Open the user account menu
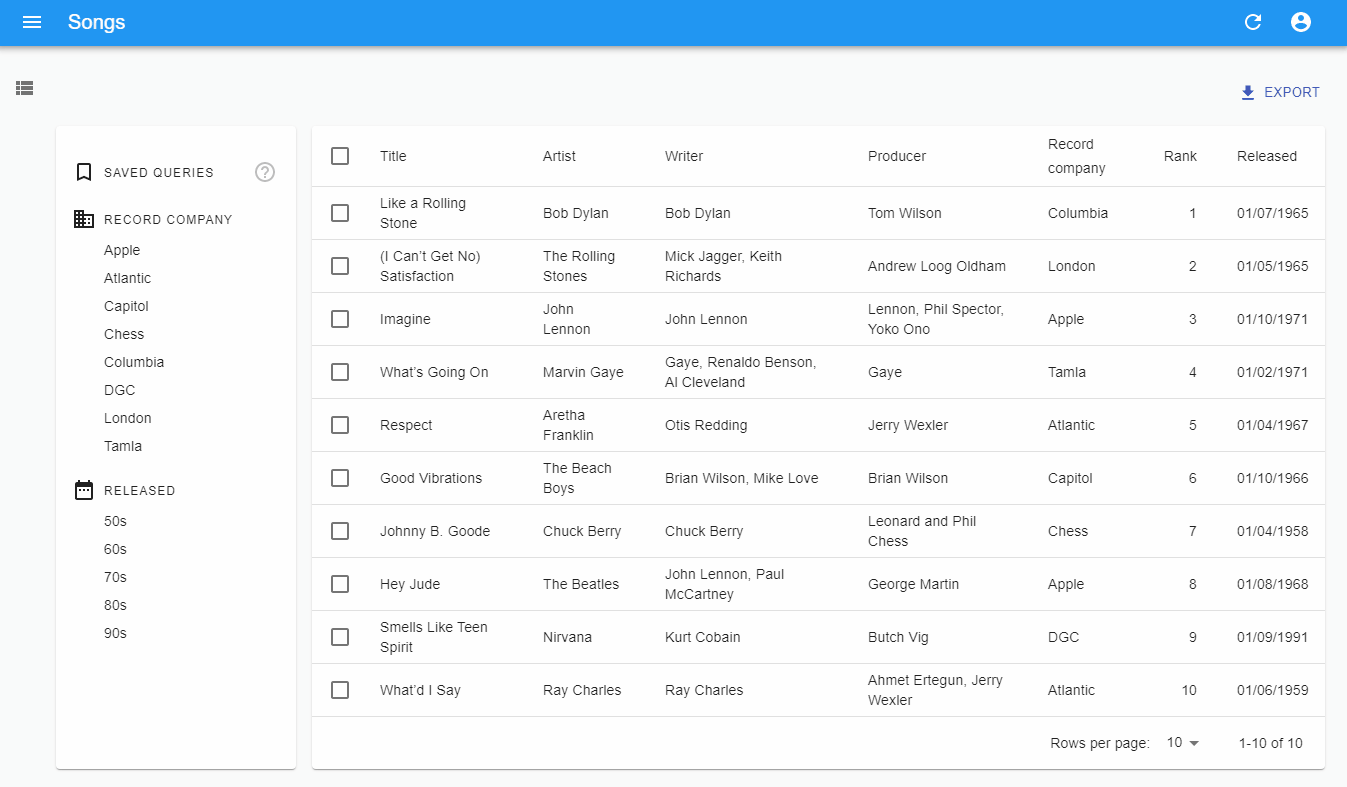Screen dimensions: 1347x787 [1301, 21]
